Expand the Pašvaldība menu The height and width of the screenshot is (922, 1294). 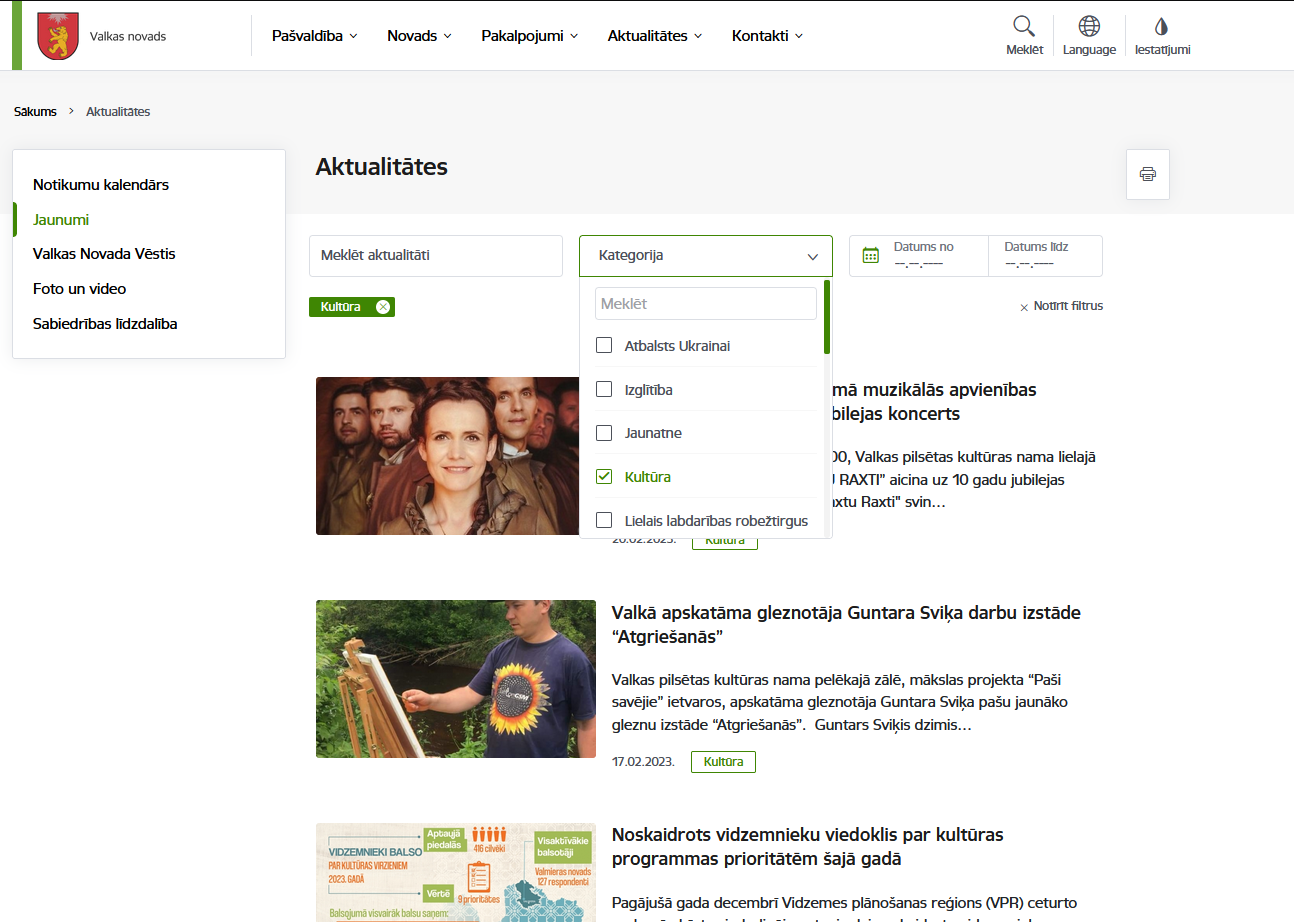315,36
